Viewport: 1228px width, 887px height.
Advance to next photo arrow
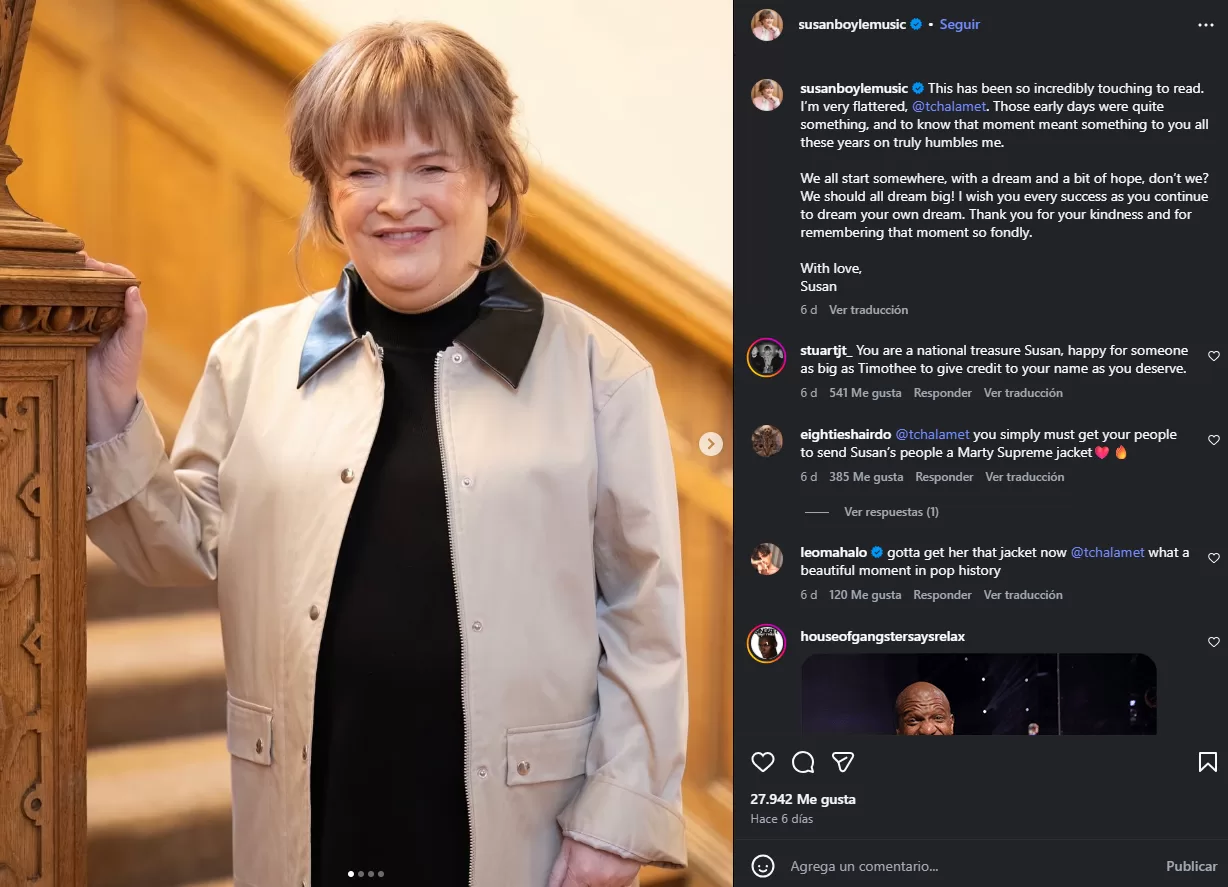(x=710, y=444)
